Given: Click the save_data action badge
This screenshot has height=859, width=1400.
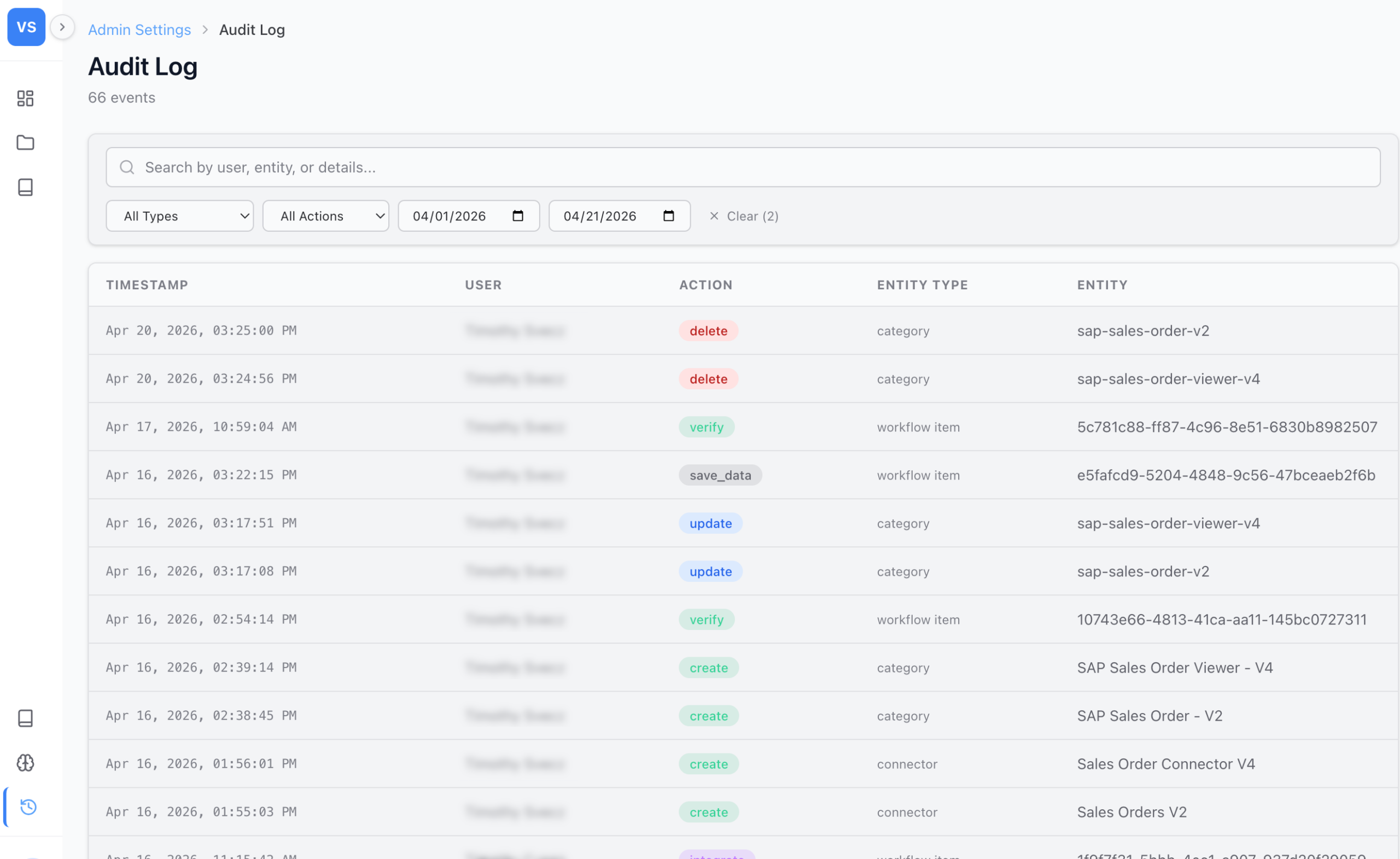Looking at the screenshot, I should (x=720, y=475).
